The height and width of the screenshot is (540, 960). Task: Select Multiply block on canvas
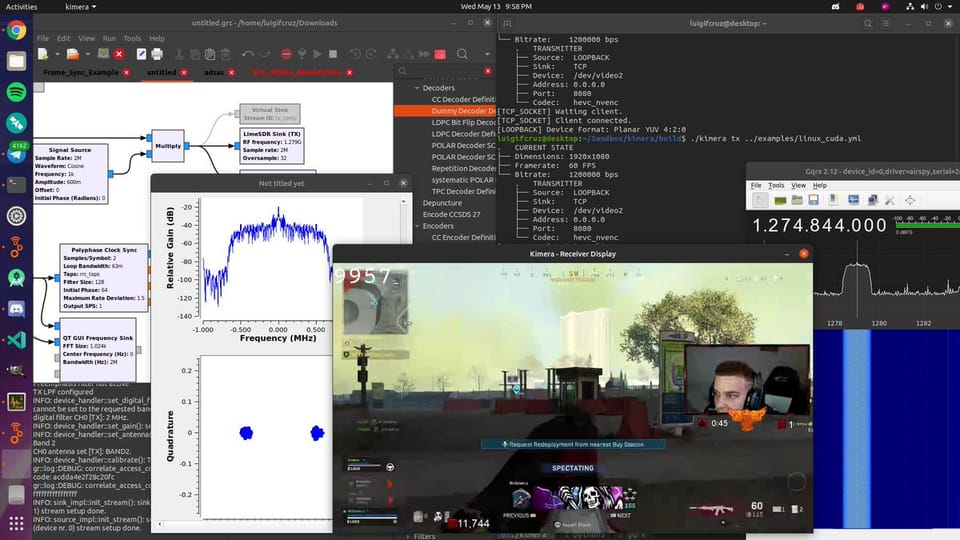(168, 146)
